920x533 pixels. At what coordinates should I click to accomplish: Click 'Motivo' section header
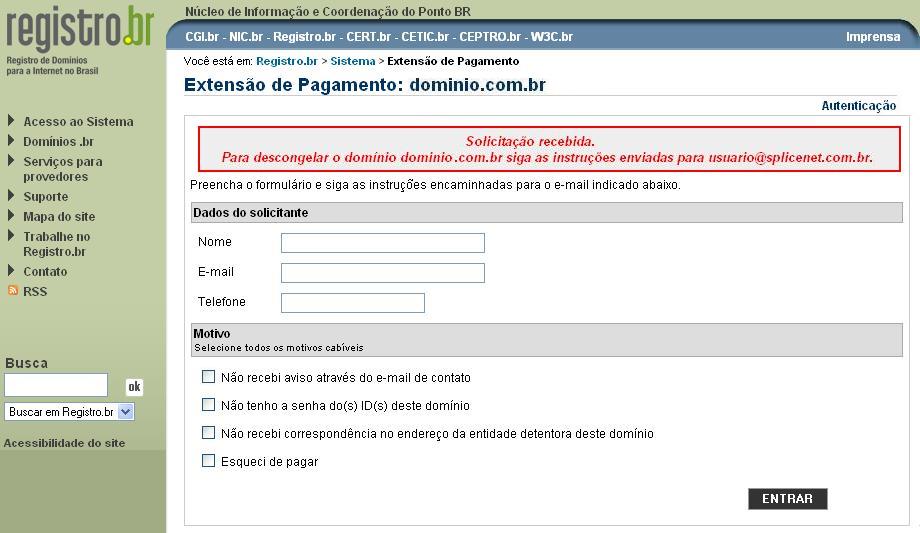point(547,340)
